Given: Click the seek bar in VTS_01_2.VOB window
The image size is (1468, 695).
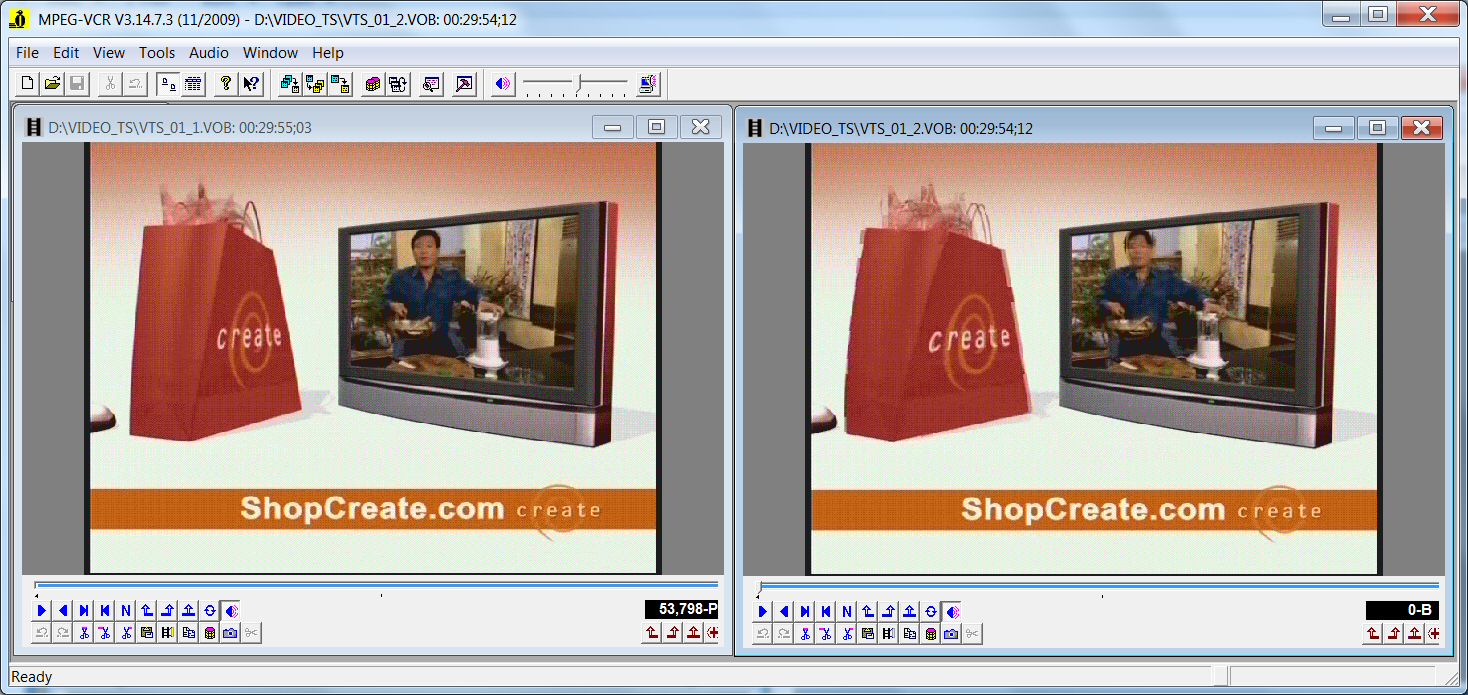Looking at the screenshot, I should pos(1097,585).
